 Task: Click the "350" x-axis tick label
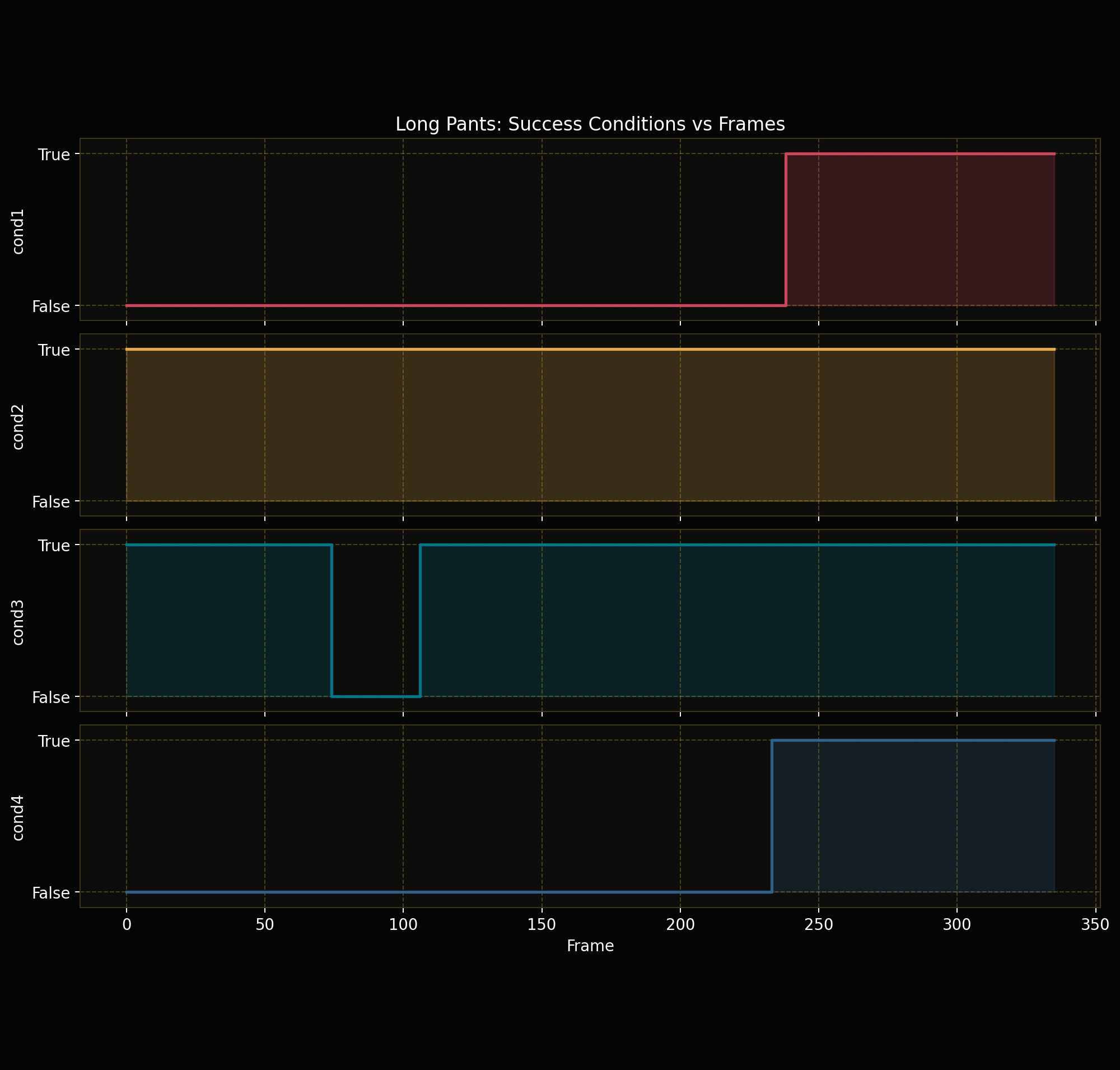click(x=1095, y=924)
